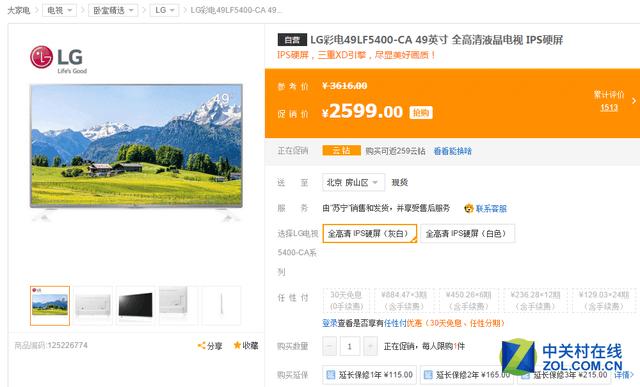Choose 30天免息 installment option
640x387 pixels.
[346, 300]
